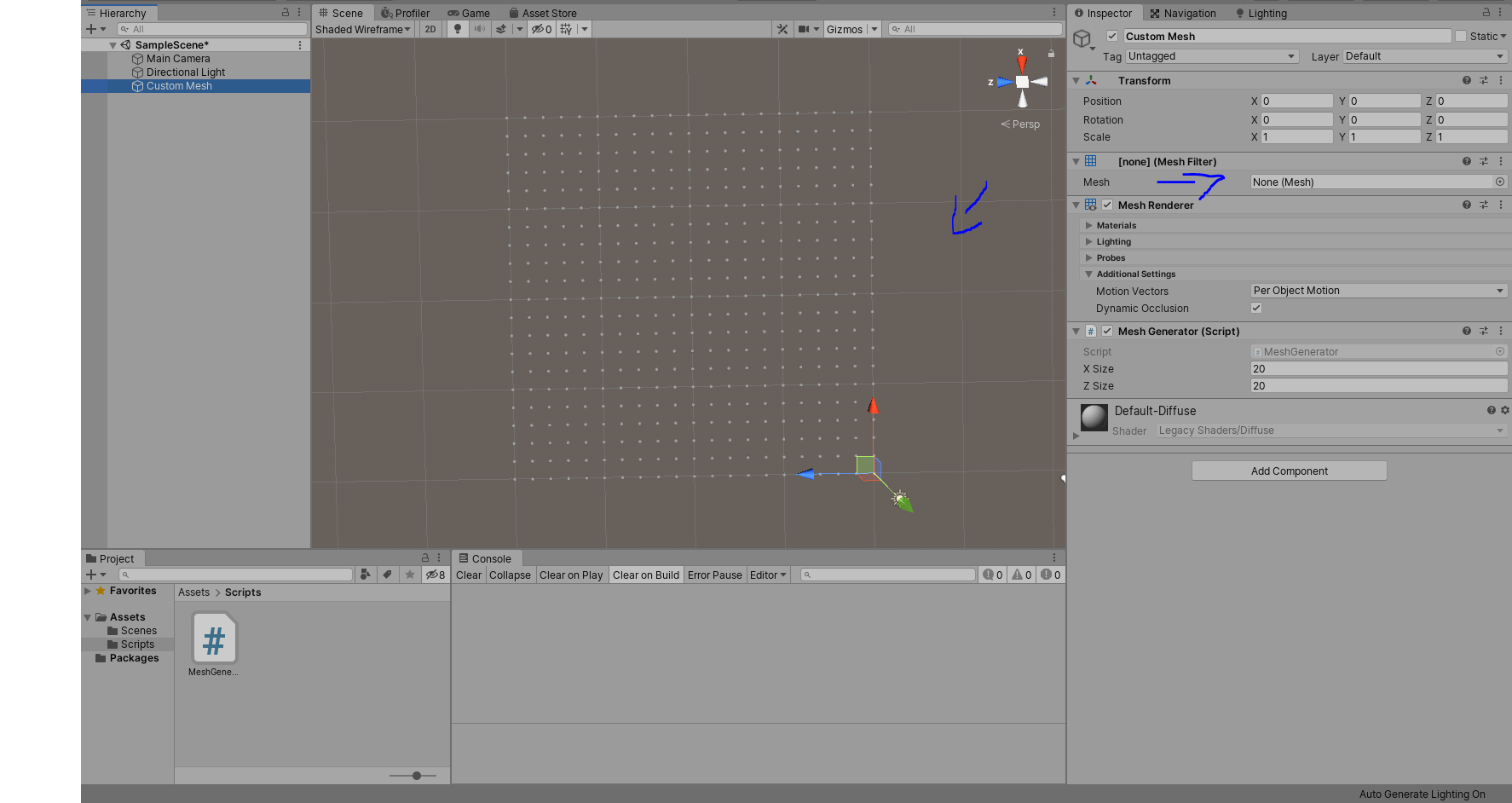Screen dimensions: 1512x803
Task: Lock the Hierarchy panel
Action: pyautogui.click(x=286, y=13)
